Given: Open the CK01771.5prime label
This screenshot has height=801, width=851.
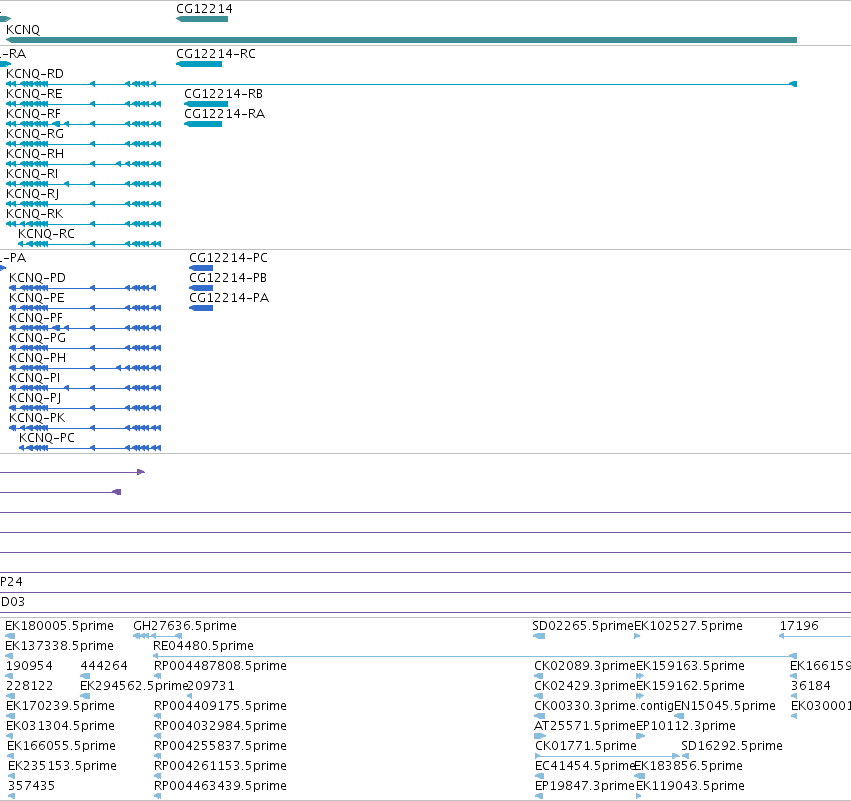Looking at the screenshot, I should (586, 747).
